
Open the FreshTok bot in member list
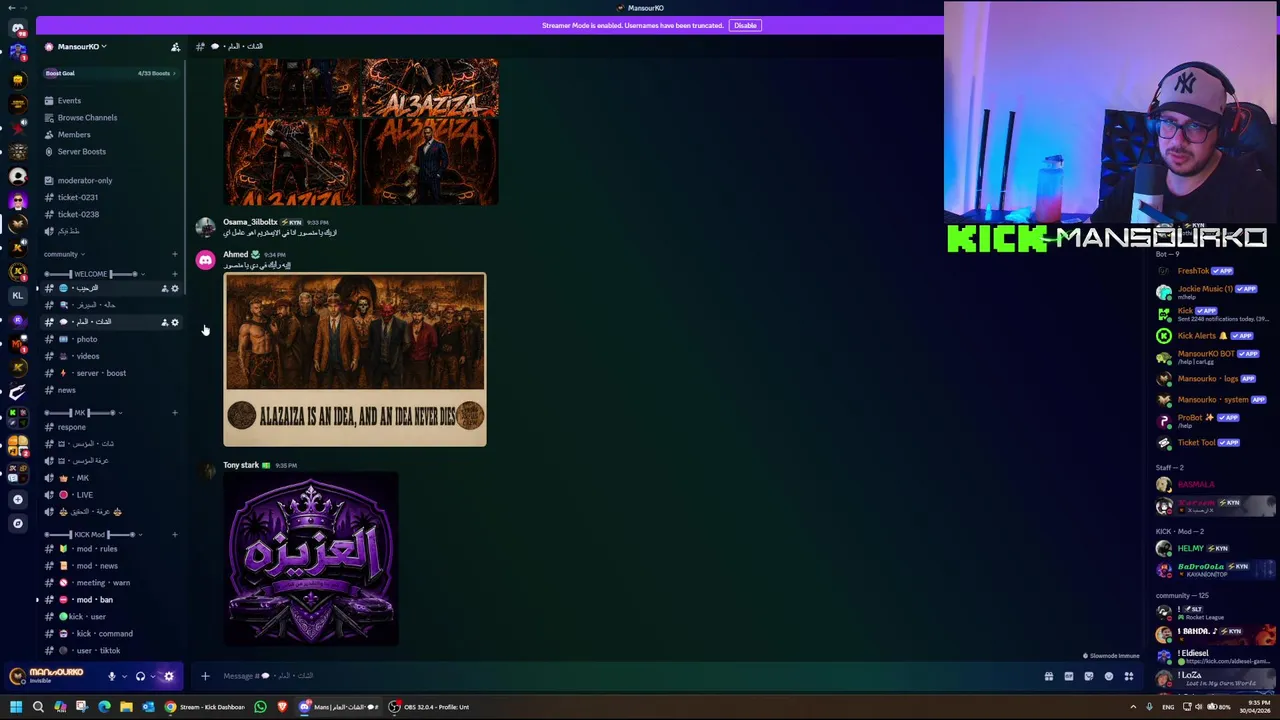coord(1212,271)
